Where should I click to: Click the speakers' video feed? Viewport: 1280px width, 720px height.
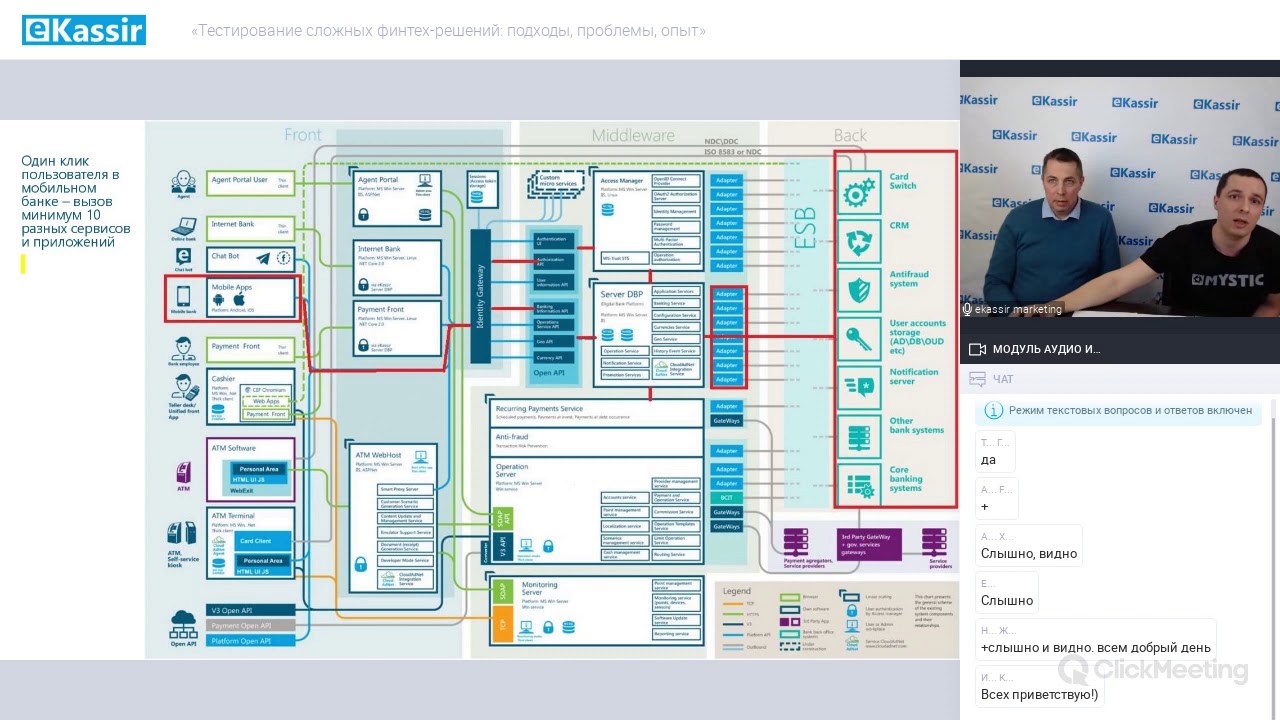1120,197
